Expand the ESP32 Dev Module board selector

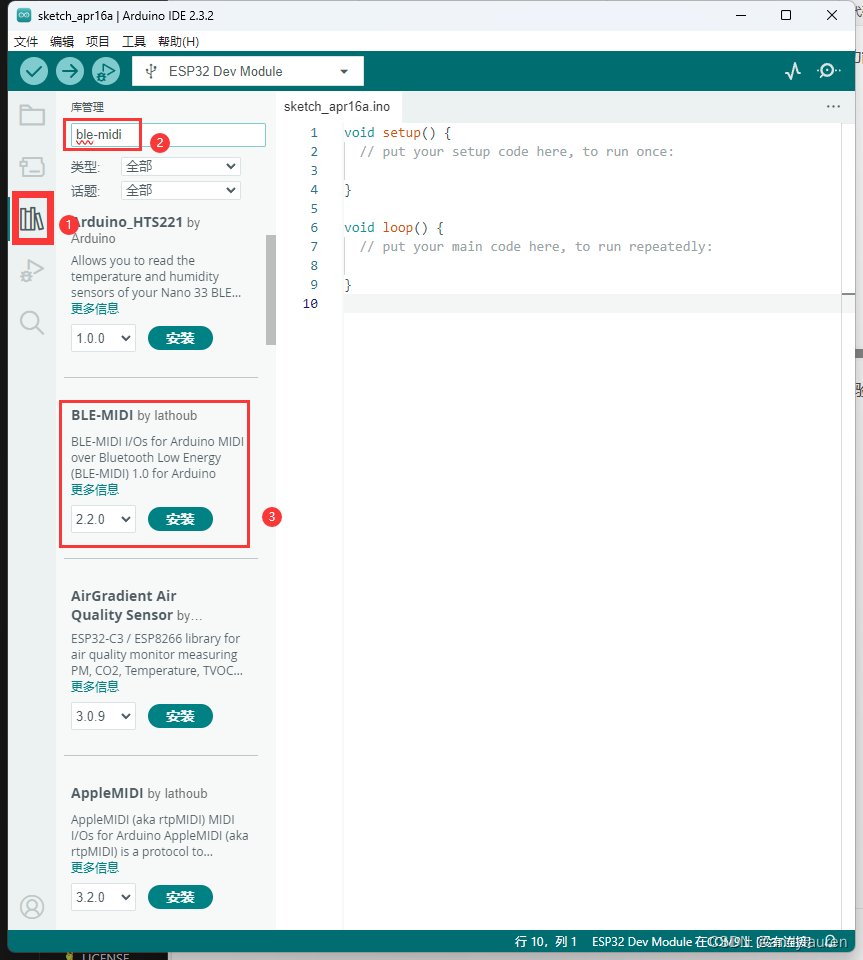point(248,72)
